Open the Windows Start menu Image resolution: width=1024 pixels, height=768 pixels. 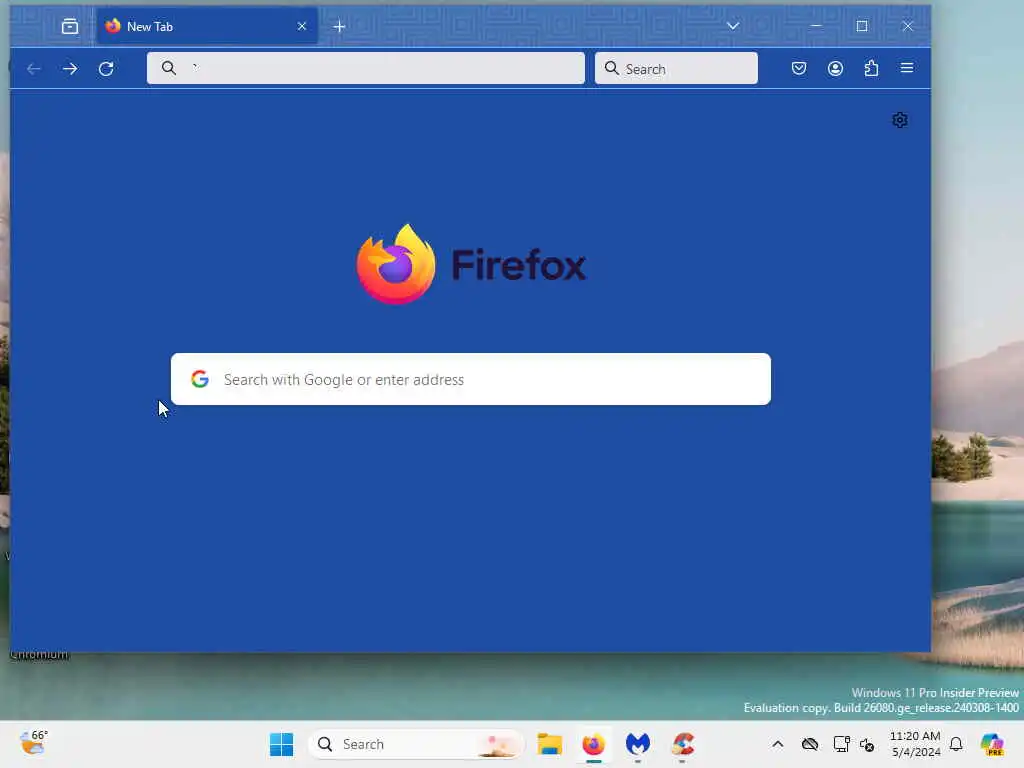pos(281,744)
